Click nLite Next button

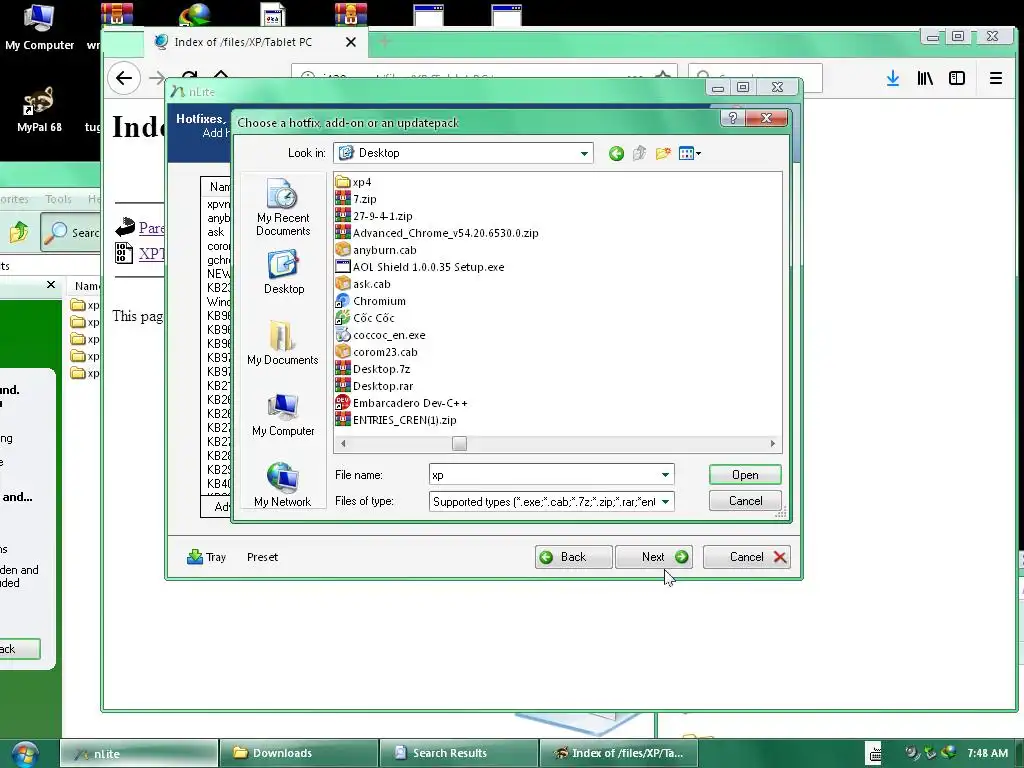654,557
